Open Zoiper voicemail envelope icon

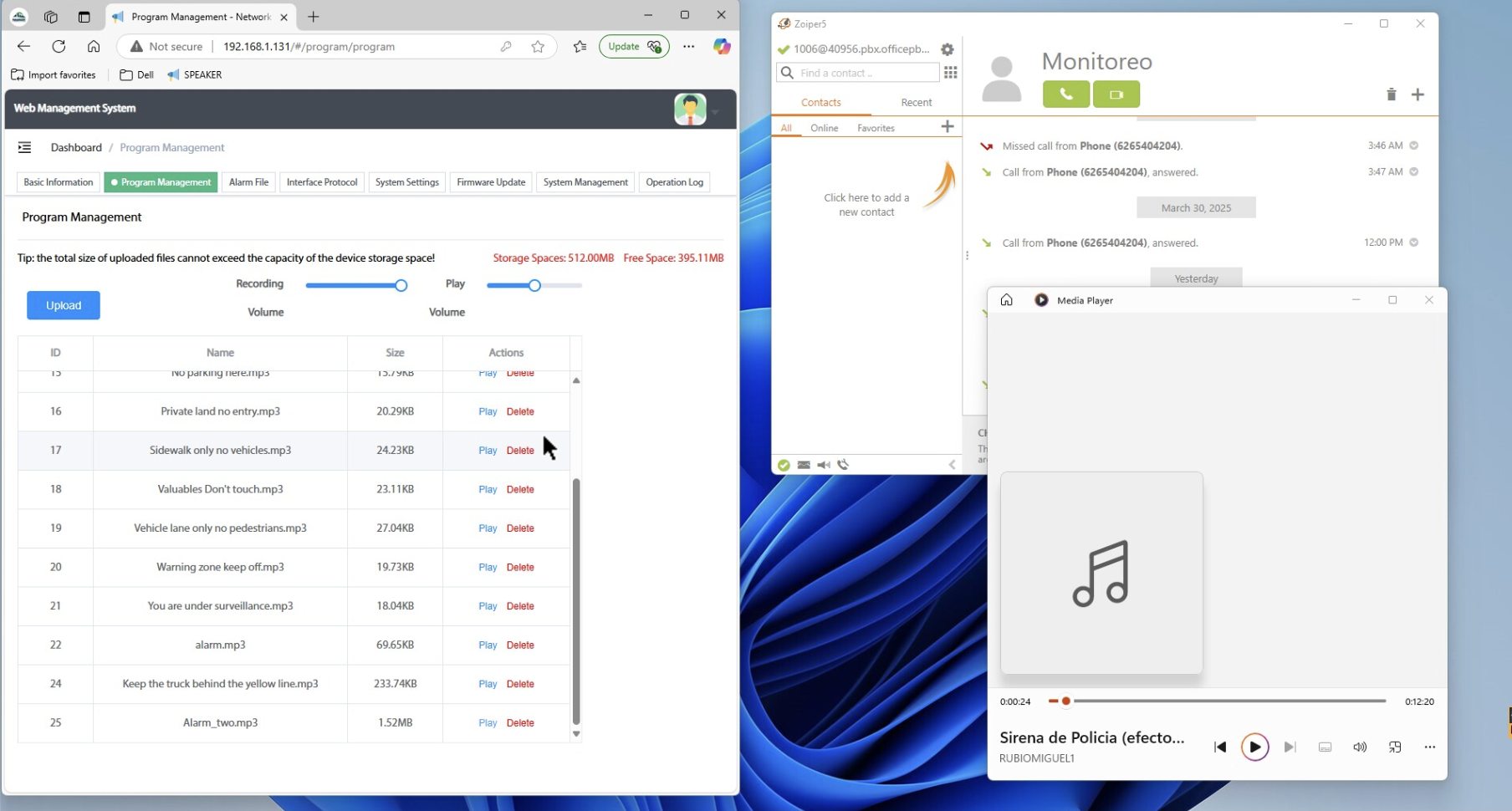(x=804, y=465)
